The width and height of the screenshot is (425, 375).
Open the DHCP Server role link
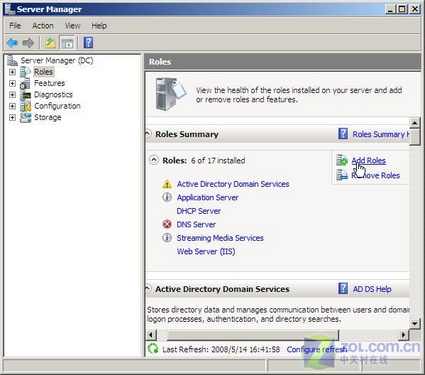199,211
